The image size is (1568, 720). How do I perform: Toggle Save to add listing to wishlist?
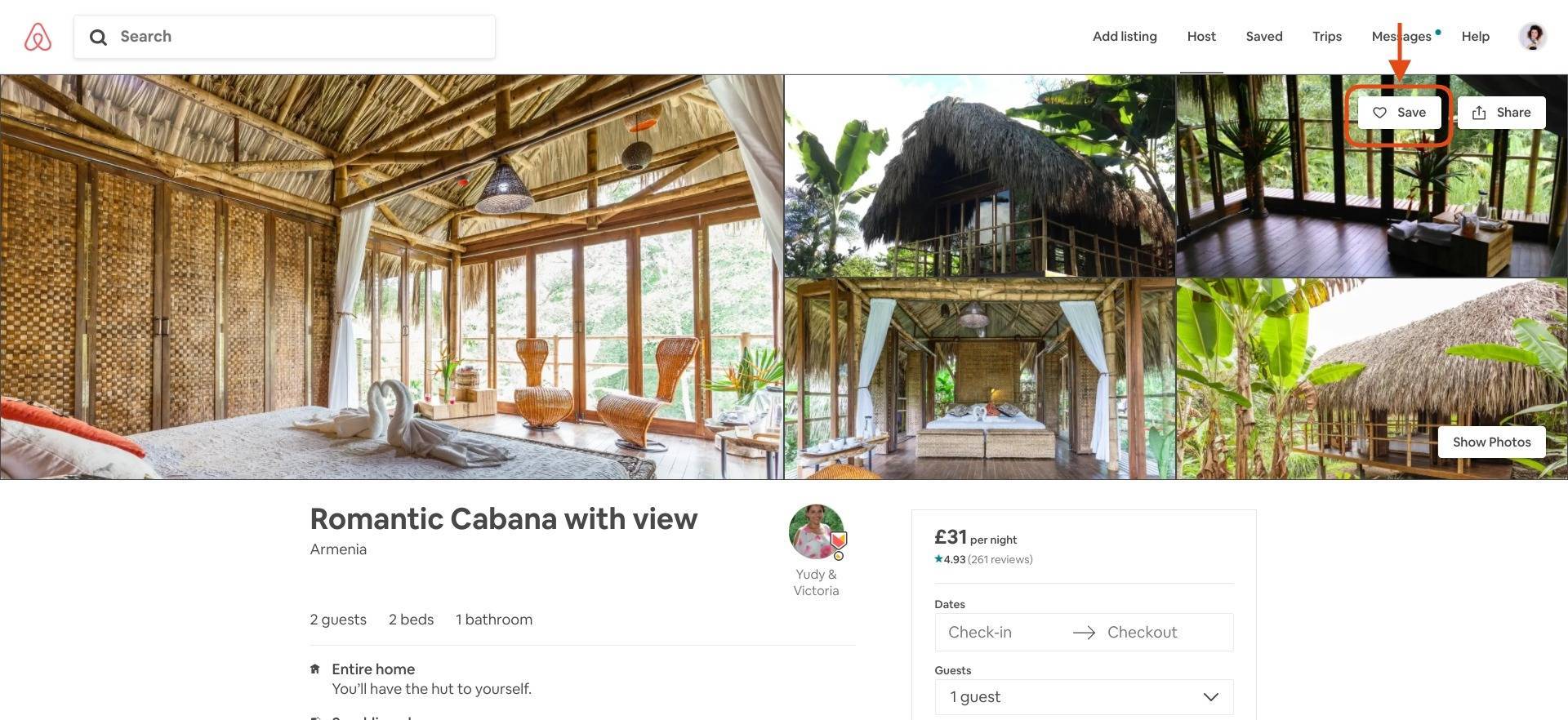click(x=1398, y=112)
